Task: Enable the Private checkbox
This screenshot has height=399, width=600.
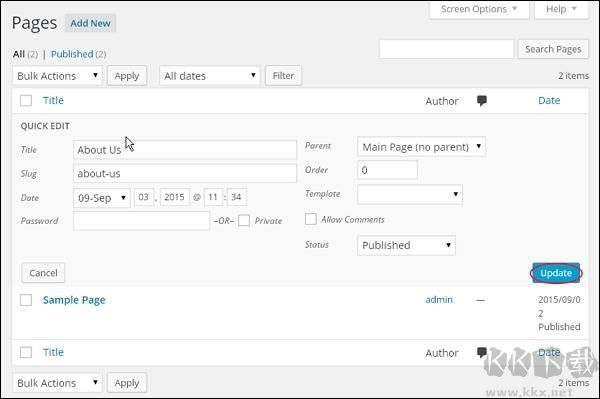Action: click(x=244, y=221)
